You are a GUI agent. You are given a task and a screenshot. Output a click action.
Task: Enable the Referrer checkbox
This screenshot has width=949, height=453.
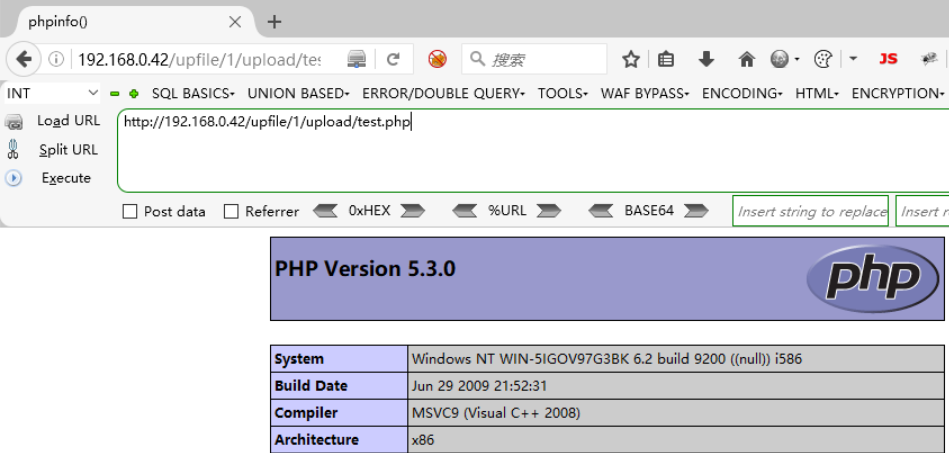pos(231,211)
